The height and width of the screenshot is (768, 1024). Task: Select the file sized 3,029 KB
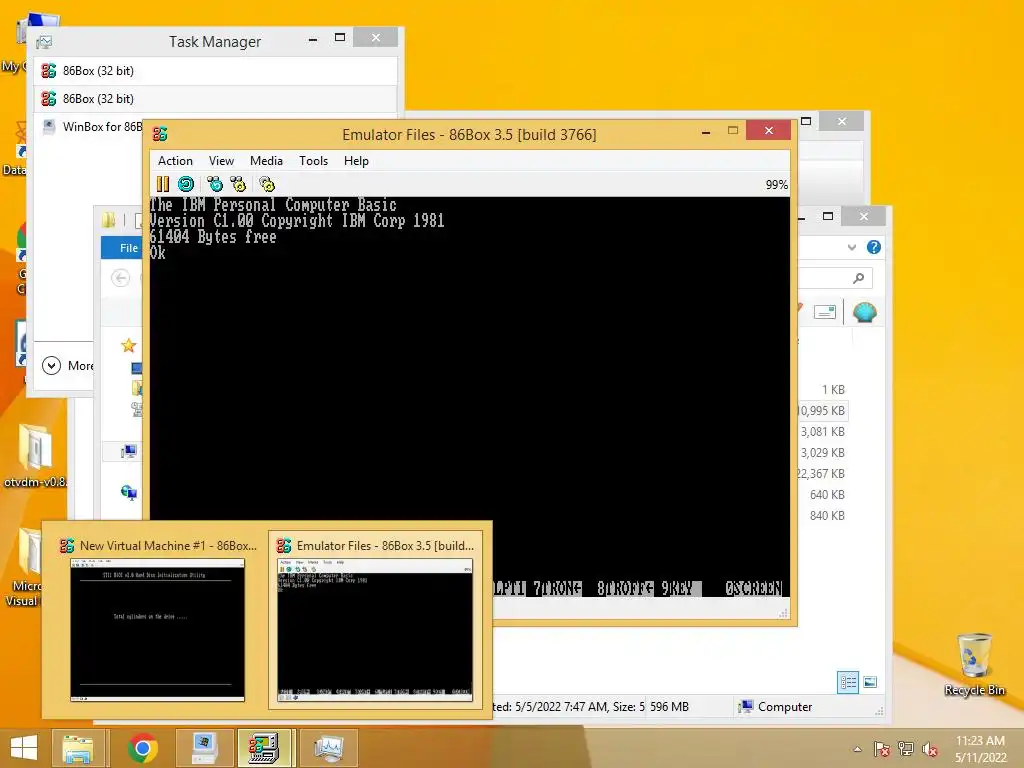823,453
